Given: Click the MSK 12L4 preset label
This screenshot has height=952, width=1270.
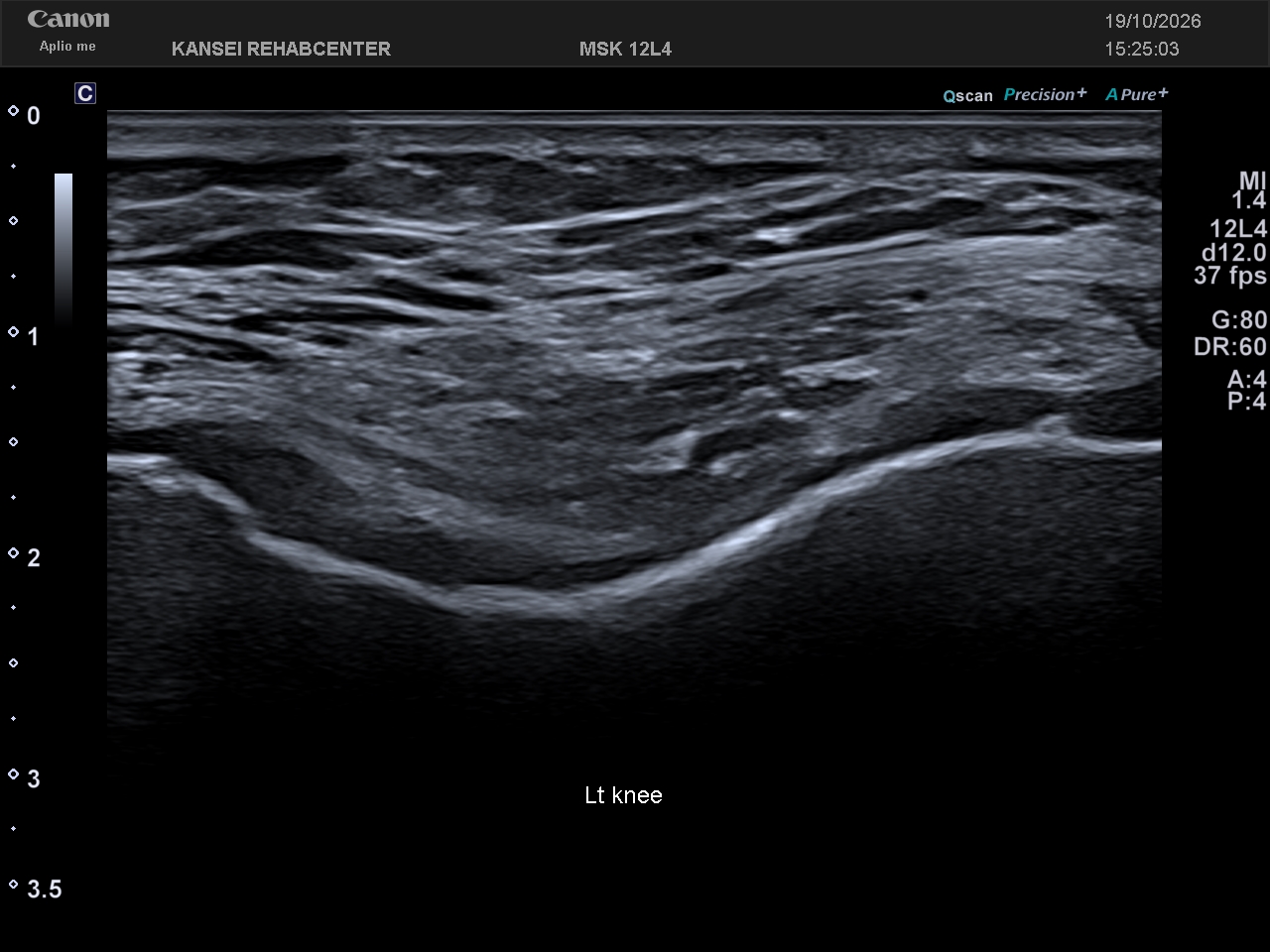Looking at the screenshot, I should coord(625,49).
